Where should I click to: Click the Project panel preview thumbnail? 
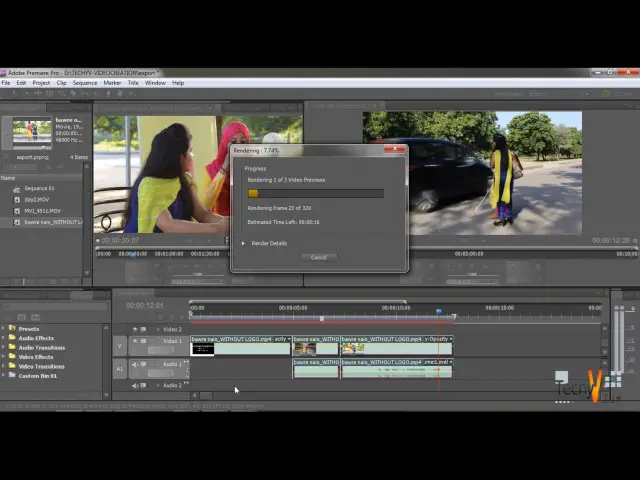pos(32,132)
